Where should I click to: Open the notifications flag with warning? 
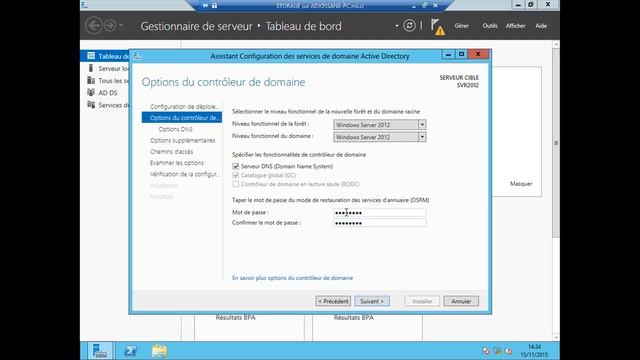point(437,27)
